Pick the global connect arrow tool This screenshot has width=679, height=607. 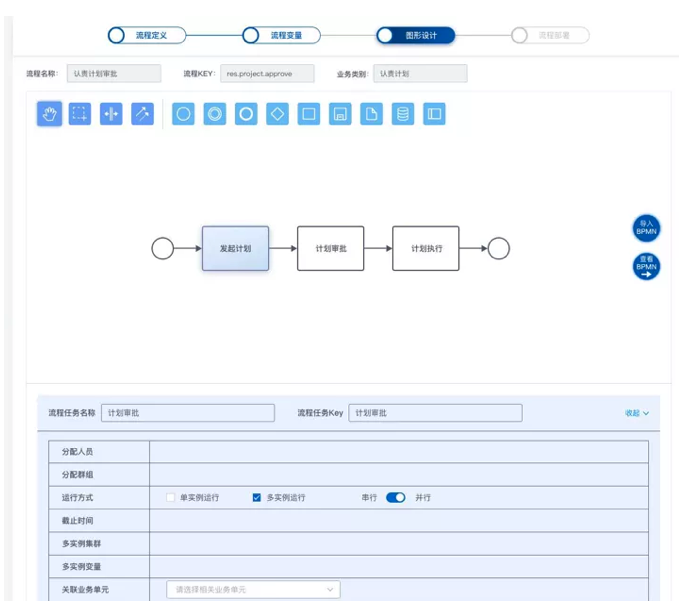[x=142, y=114]
